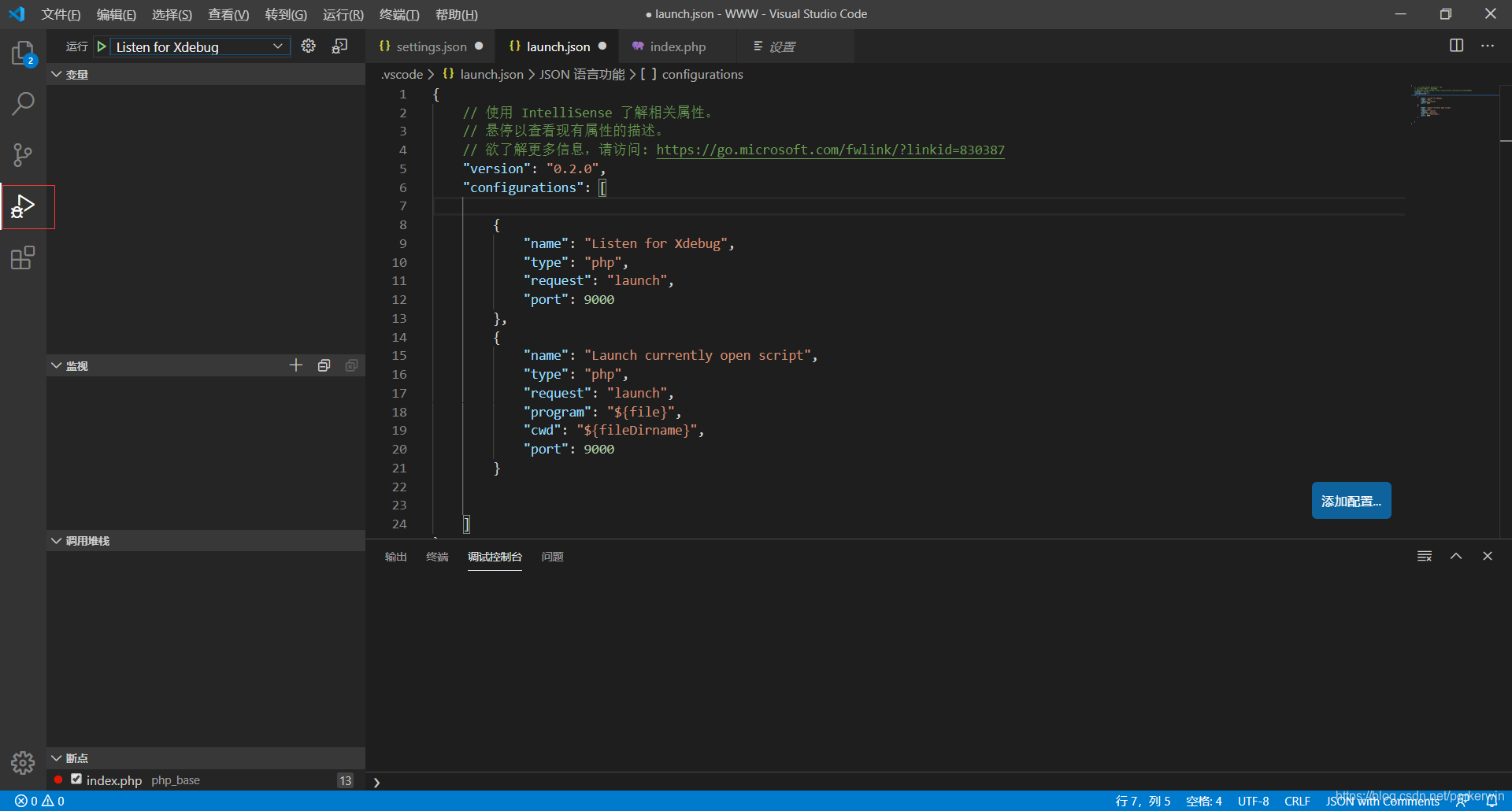Open the 编辑(E) menu

[x=116, y=14]
